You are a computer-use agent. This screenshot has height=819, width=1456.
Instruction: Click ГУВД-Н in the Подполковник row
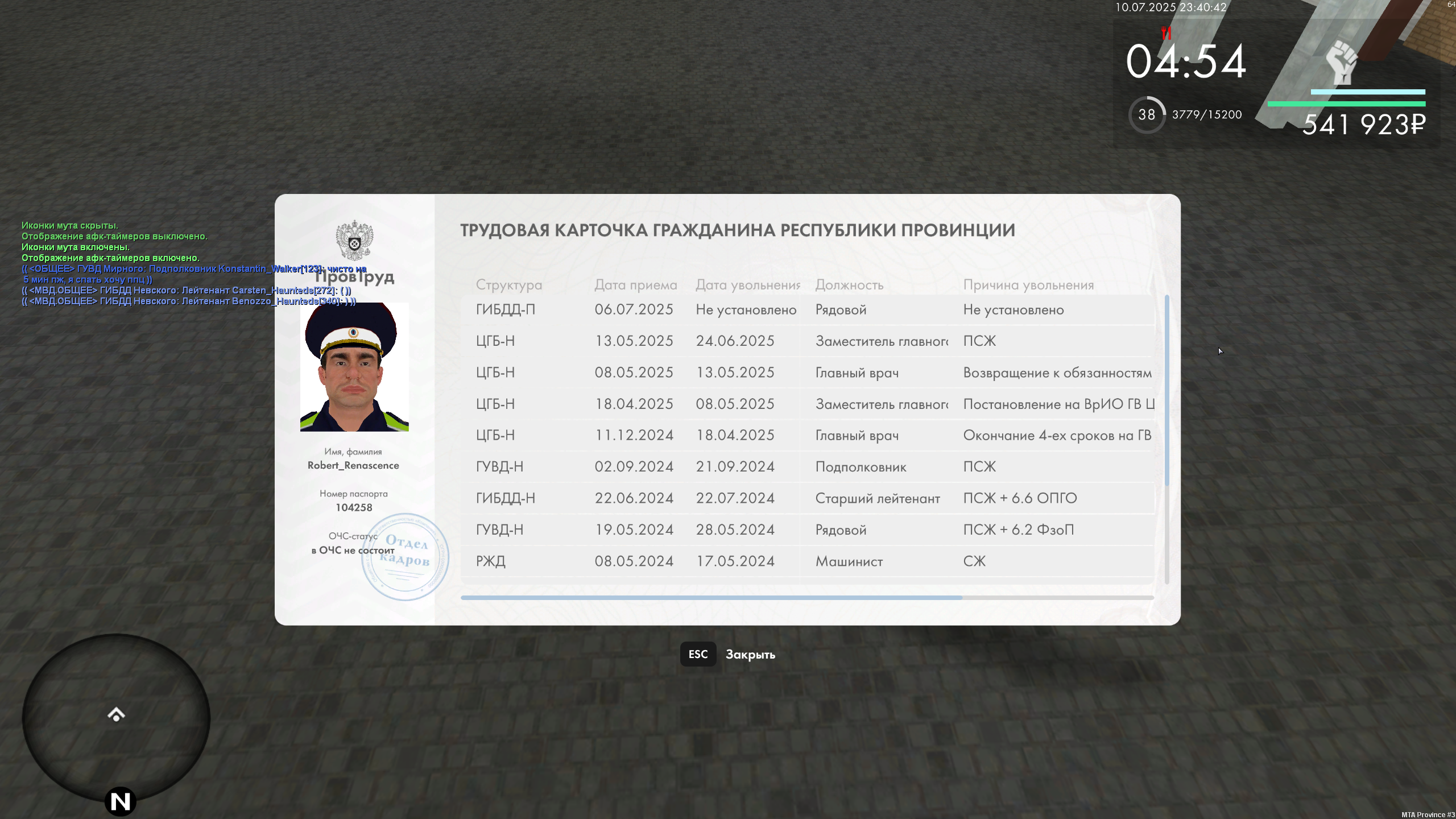(499, 467)
